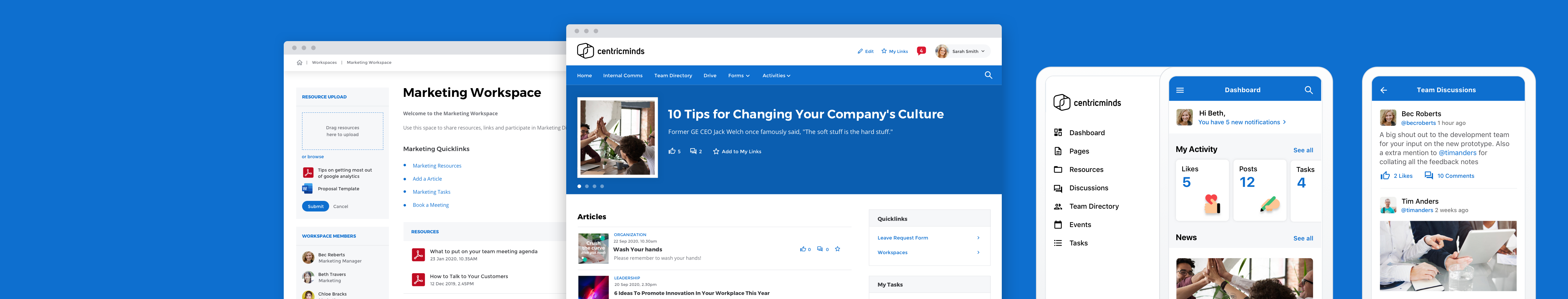
Task: Click the centricminds logo in the intranet window
Action: (x=610, y=51)
